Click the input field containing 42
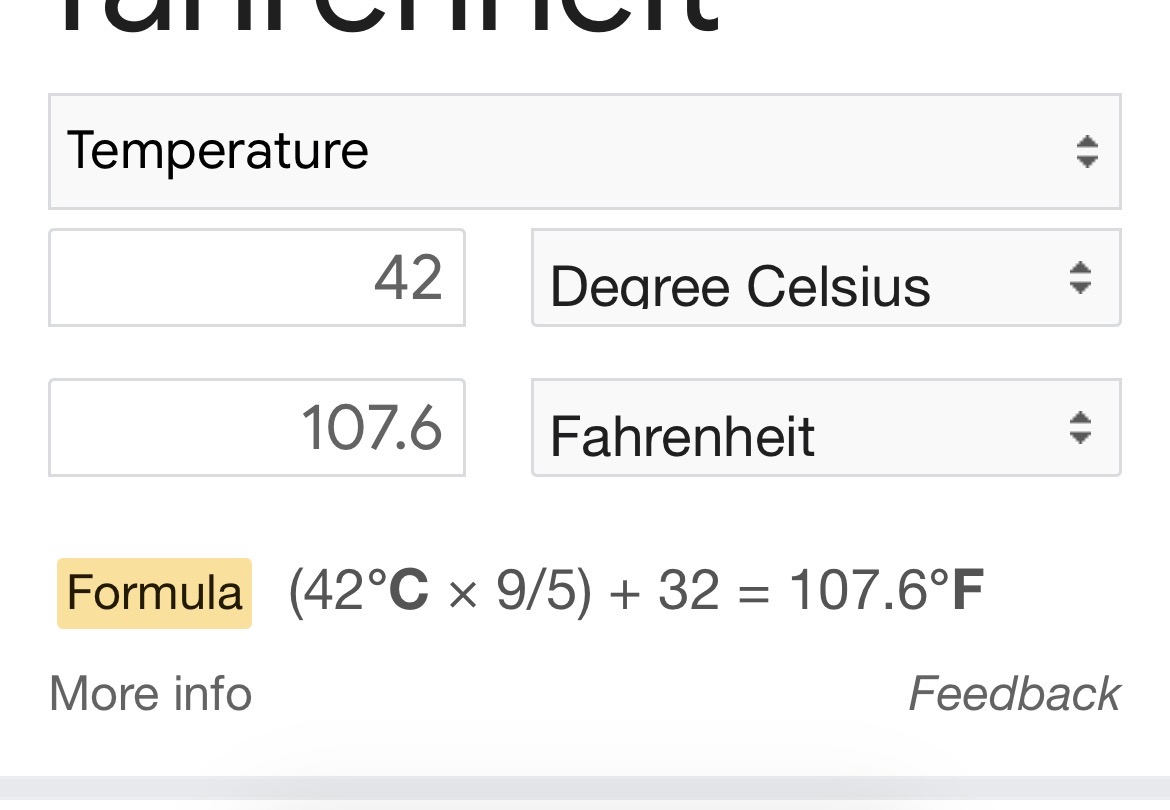This screenshot has width=1170, height=810. [257, 278]
